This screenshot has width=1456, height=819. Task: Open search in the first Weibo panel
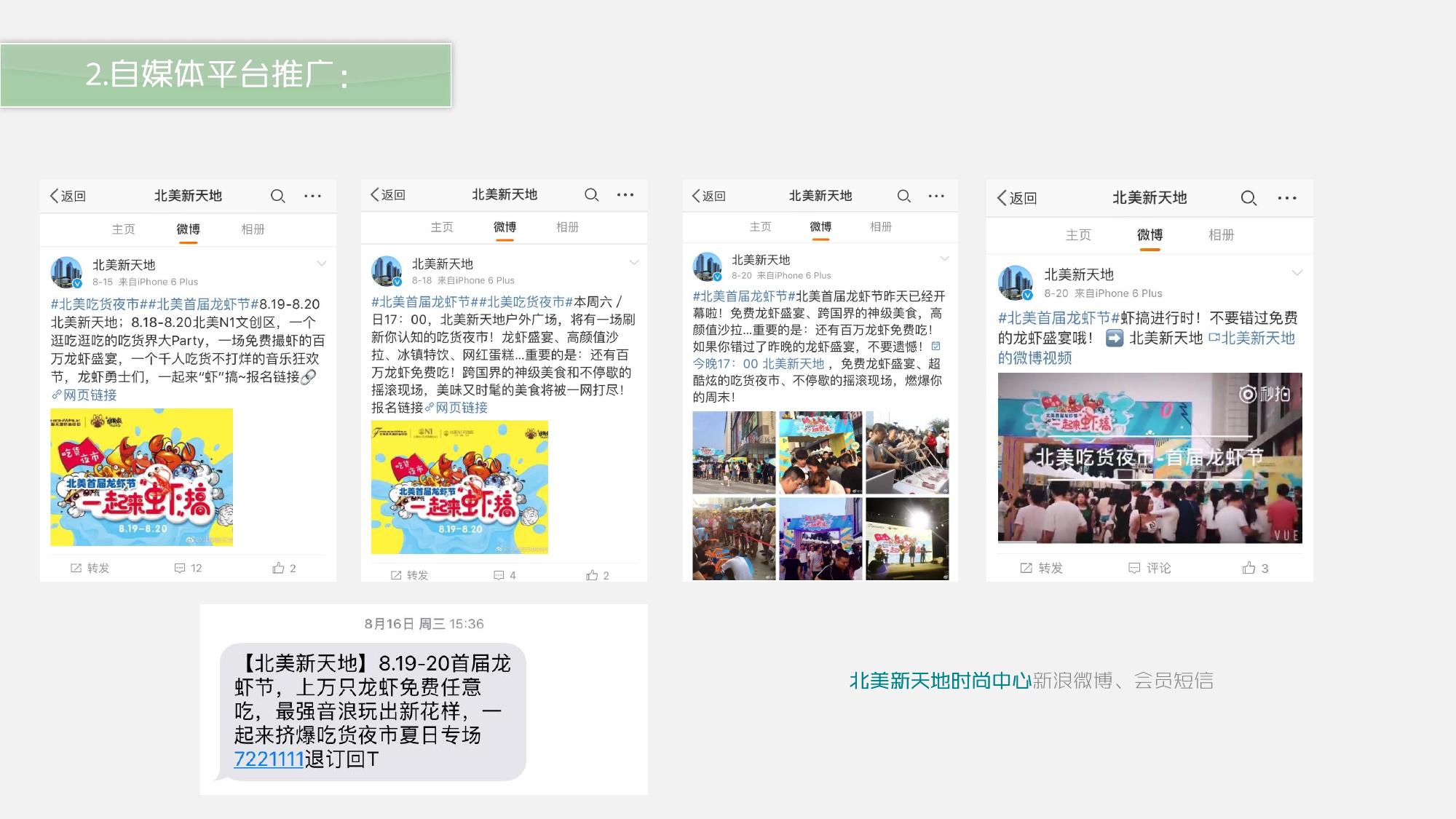(x=277, y=196)
